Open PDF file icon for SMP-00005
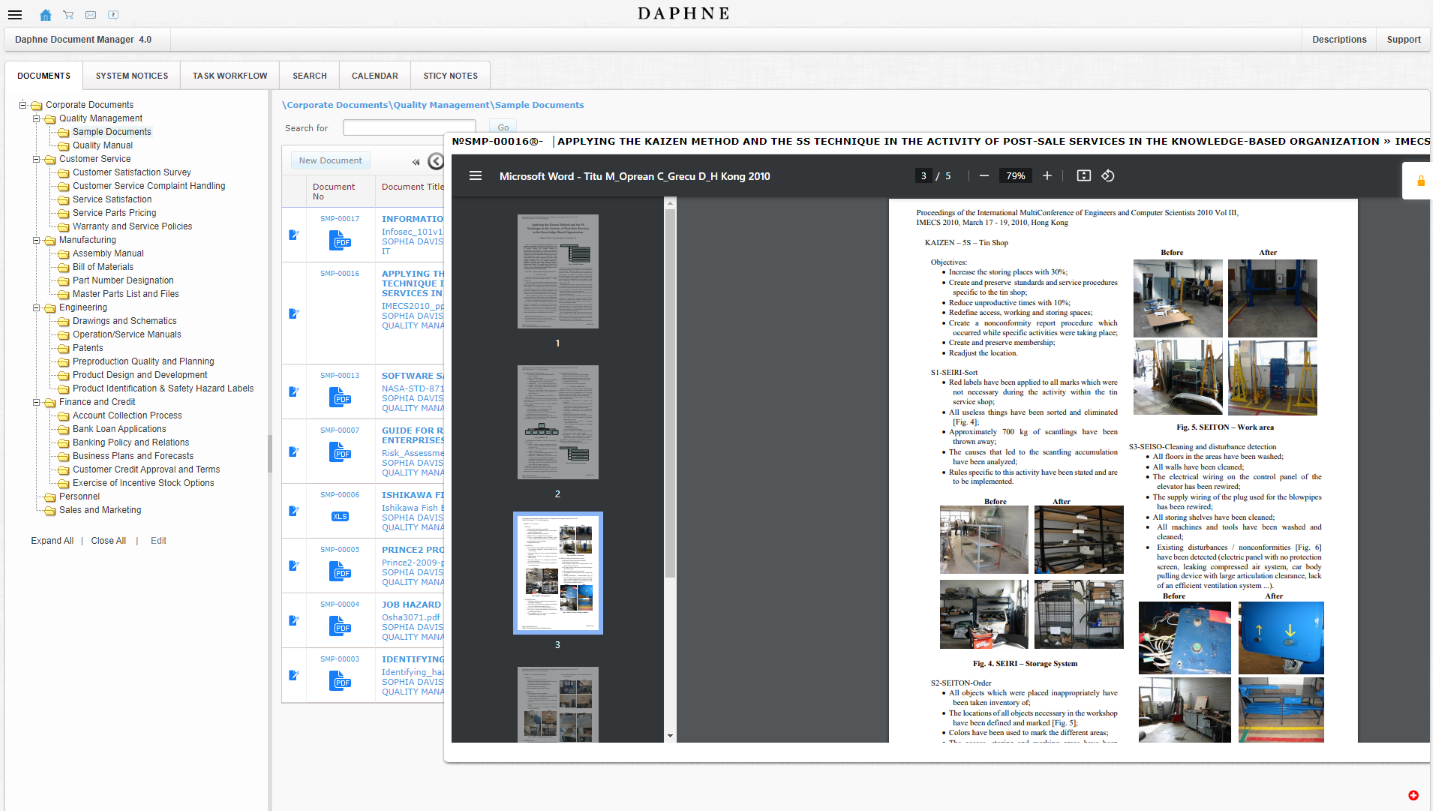 tap(341, 570)
